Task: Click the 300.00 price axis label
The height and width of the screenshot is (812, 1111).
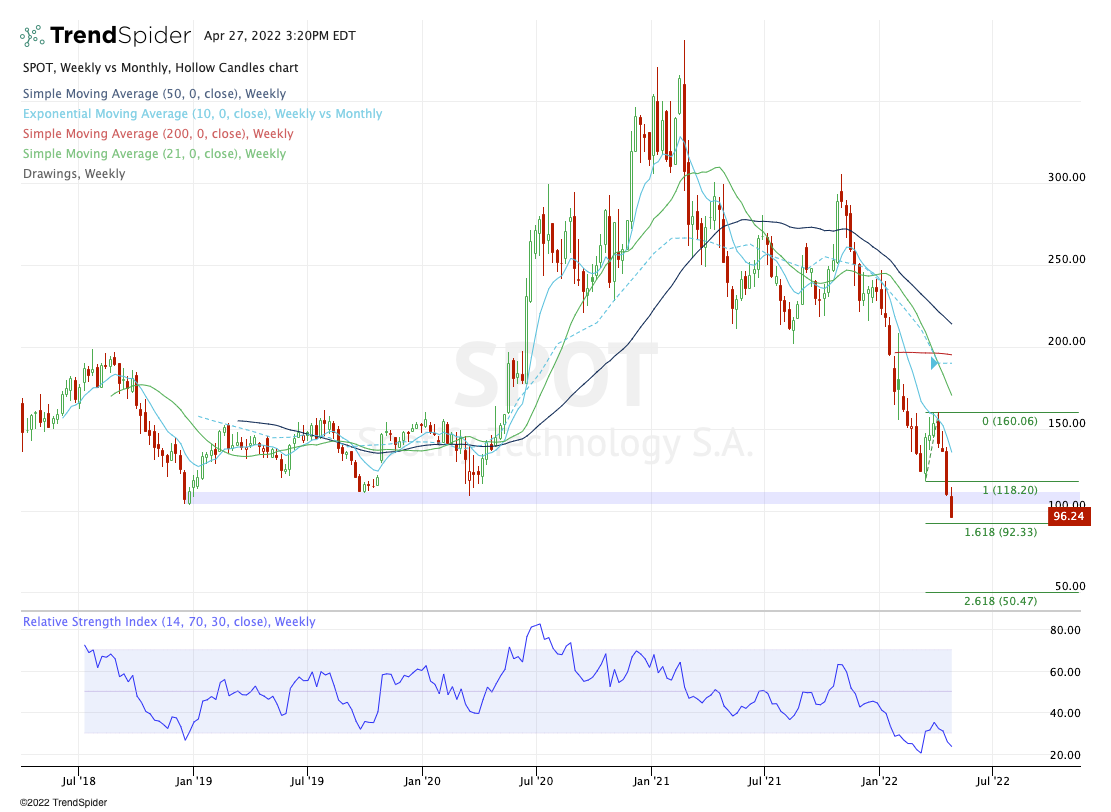Action: [x=1066, y=177]
